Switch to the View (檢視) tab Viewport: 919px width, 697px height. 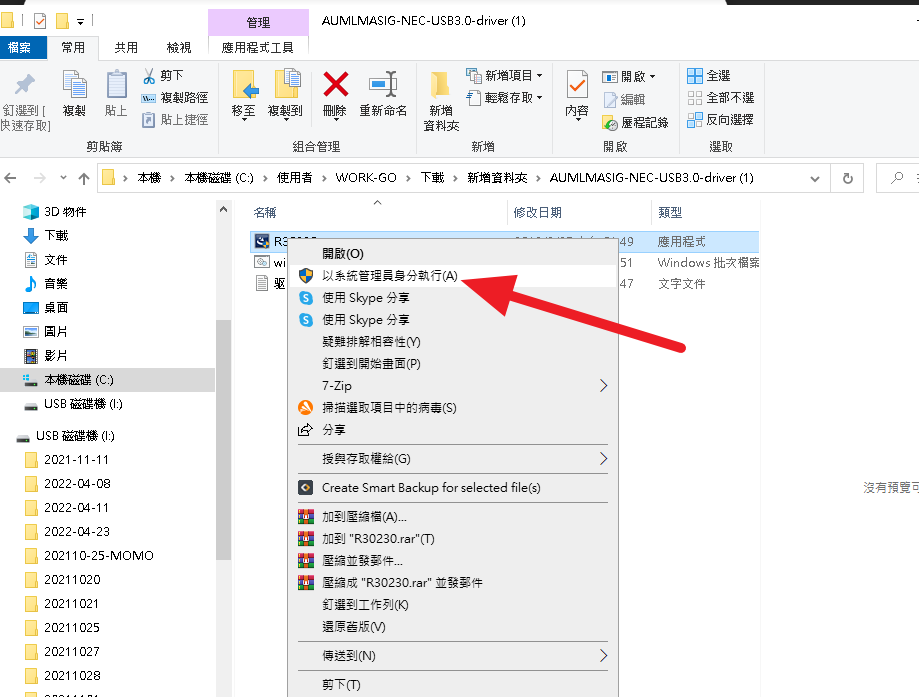click(179, 47)
